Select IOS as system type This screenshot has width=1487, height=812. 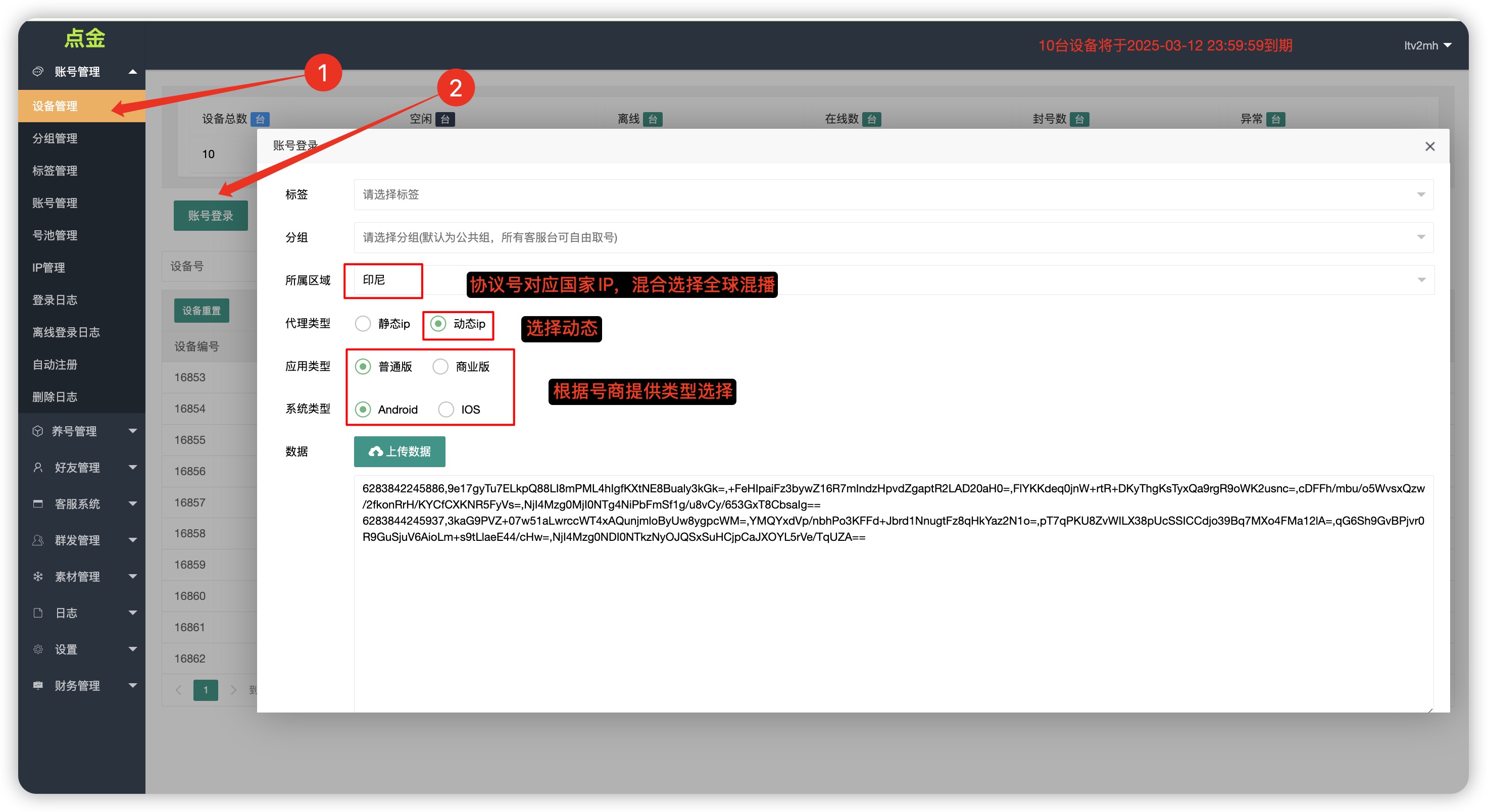445,409
